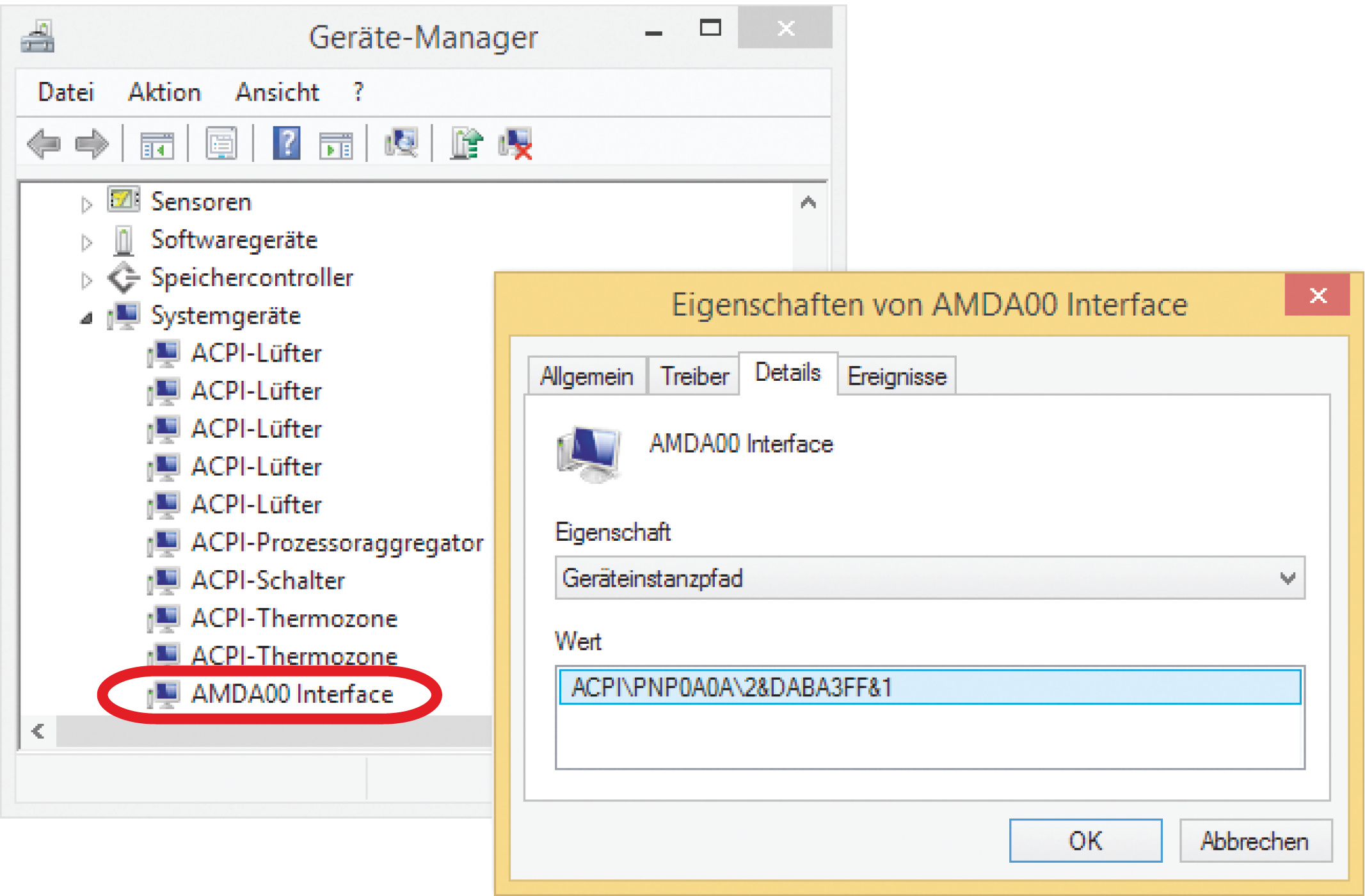Screen dimensions: 1365x896
Task: Switch to the Treiber tab
Action: [x=694, y=376]
